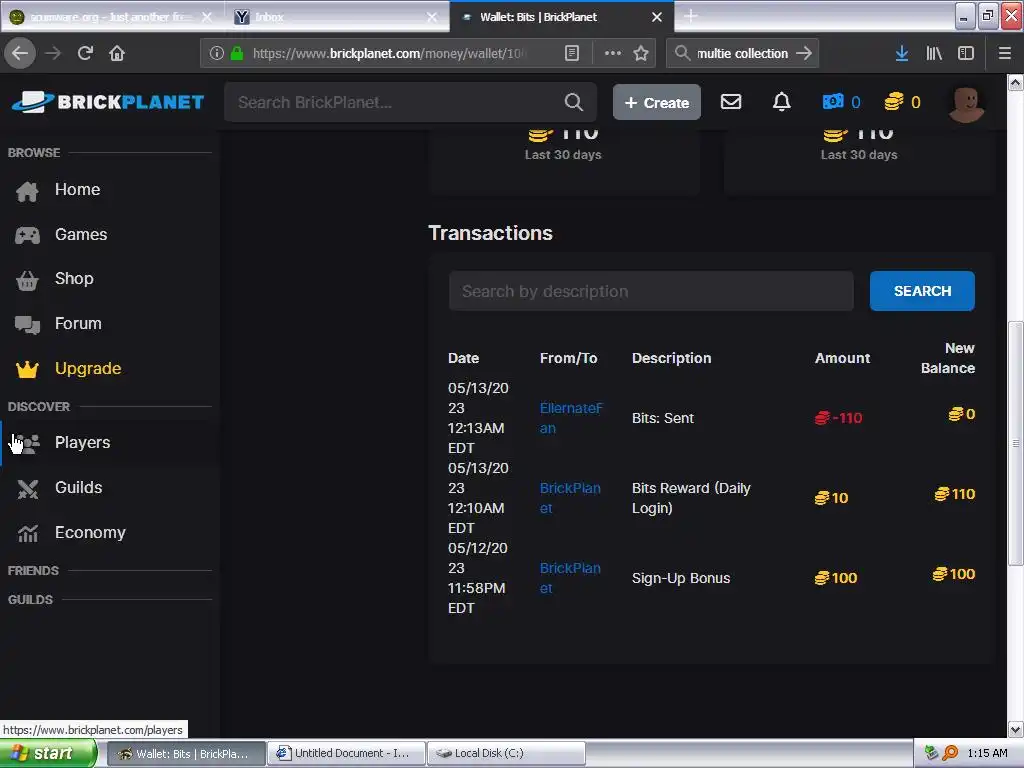Click the green padlock security icon
The width and height of the screenshot is (1024, 768).
[237, 53]
